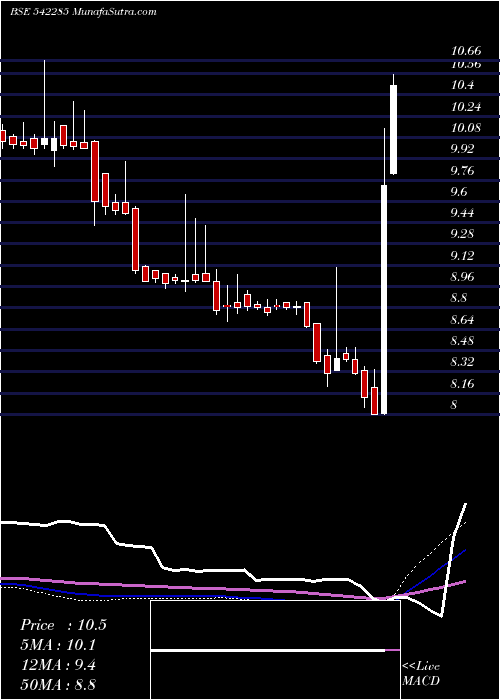Viewport: 500px width, 700px height.
Task: Click the 5MA : 10.1 readout
Action: pyautogui.click(x=59, y=645)
